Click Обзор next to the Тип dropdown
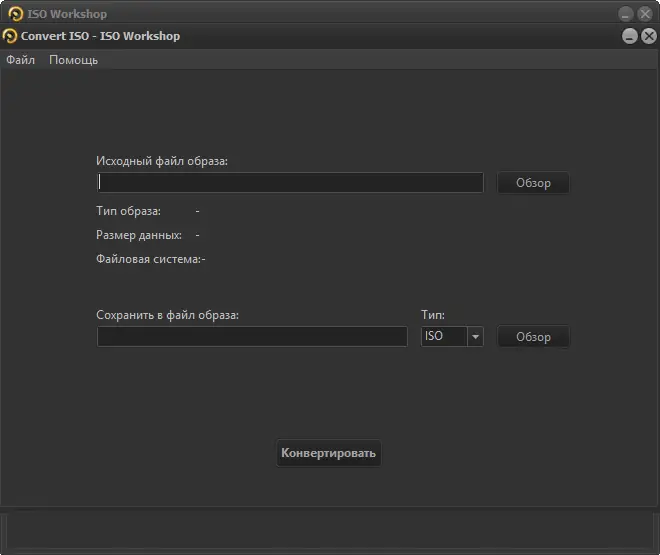Screen dimensions: 660x555 point(533,337)
